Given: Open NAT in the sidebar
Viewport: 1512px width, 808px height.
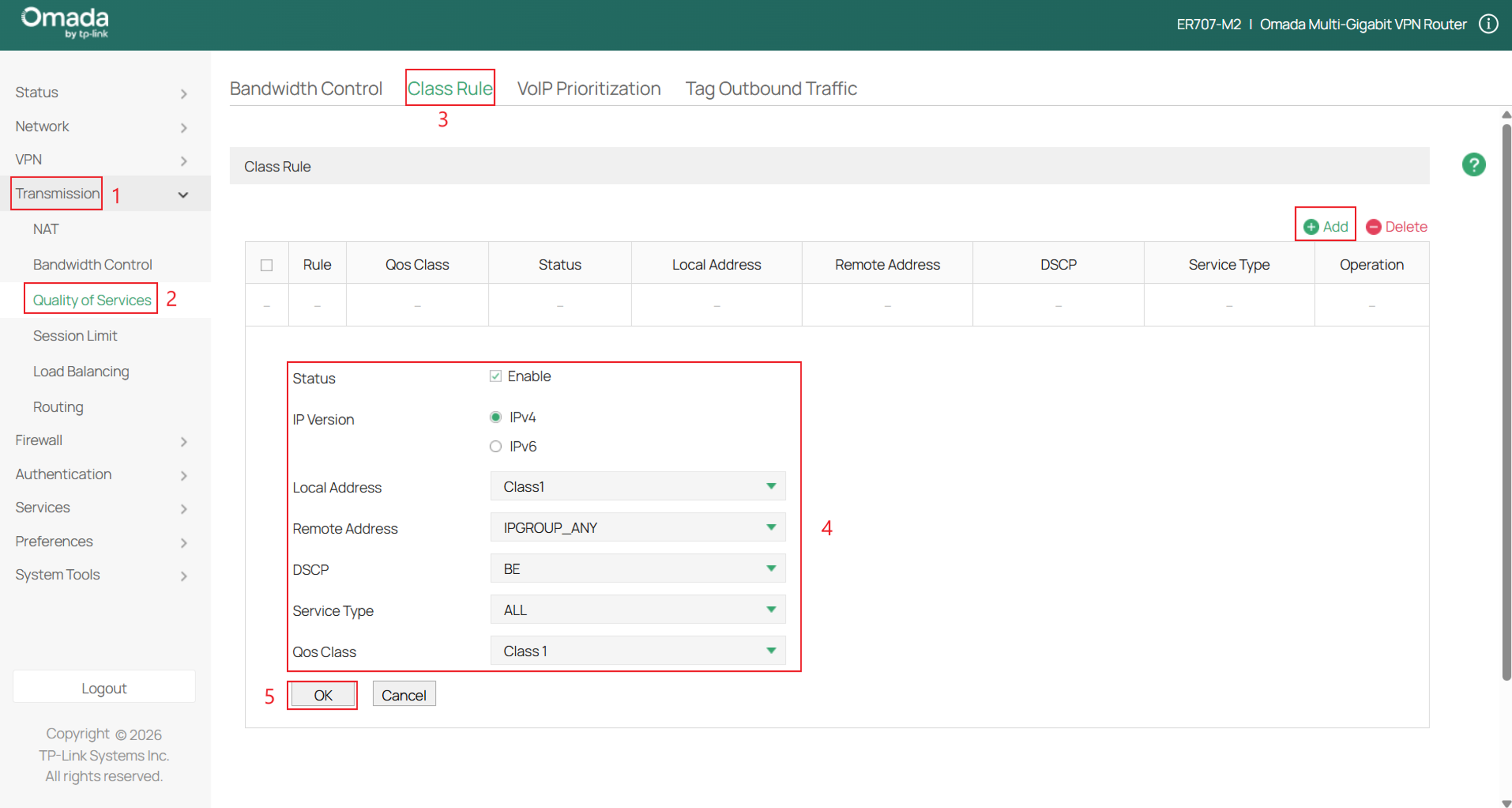Looking at the screenshot, I should pyautogui.click(x=46, y=229).
